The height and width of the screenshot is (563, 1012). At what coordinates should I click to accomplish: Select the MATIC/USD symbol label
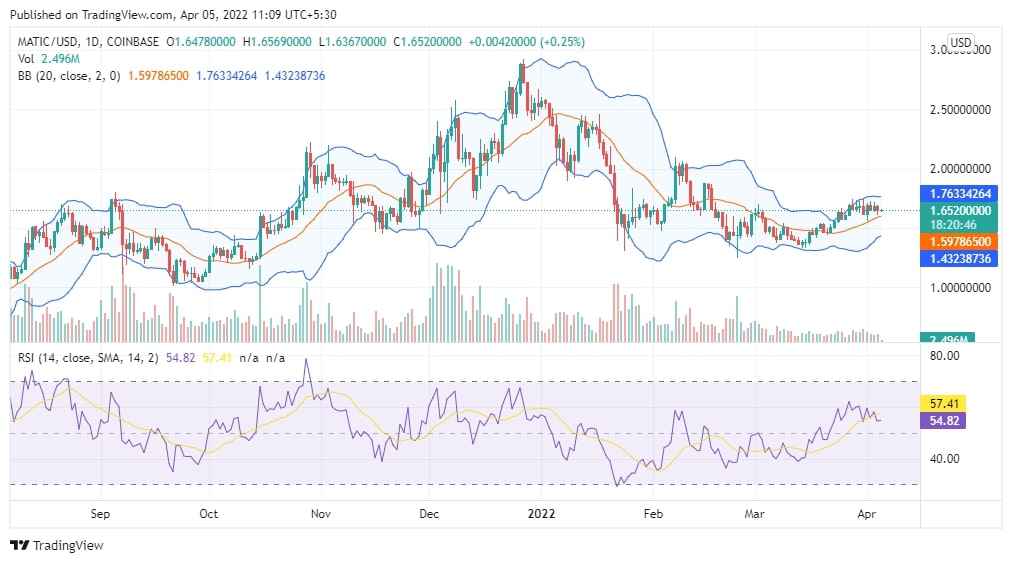pyautogui.click(x=48, y=42)
